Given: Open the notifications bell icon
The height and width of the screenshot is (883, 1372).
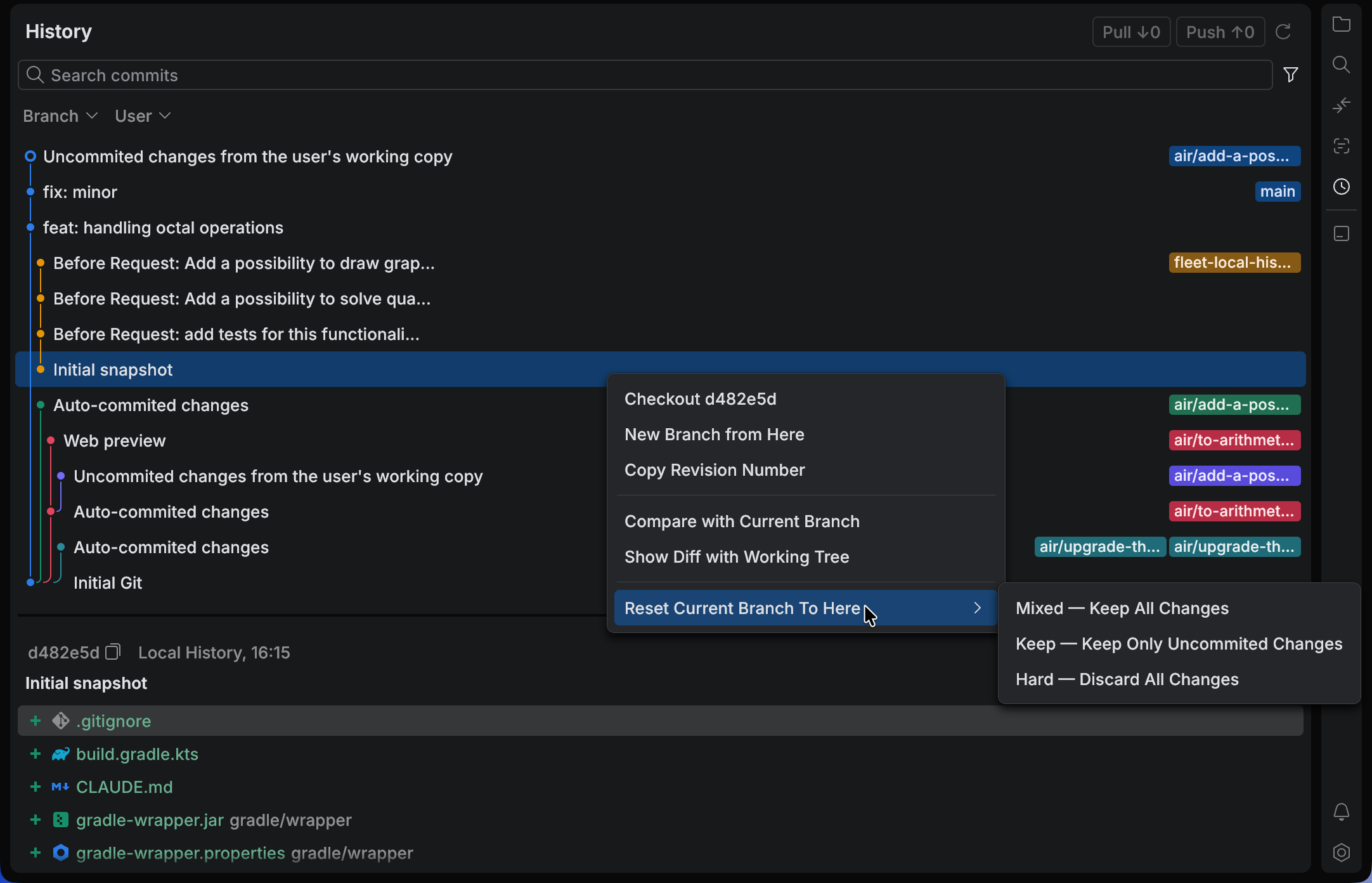Looking at the screenshot, I should [1341, 812].
